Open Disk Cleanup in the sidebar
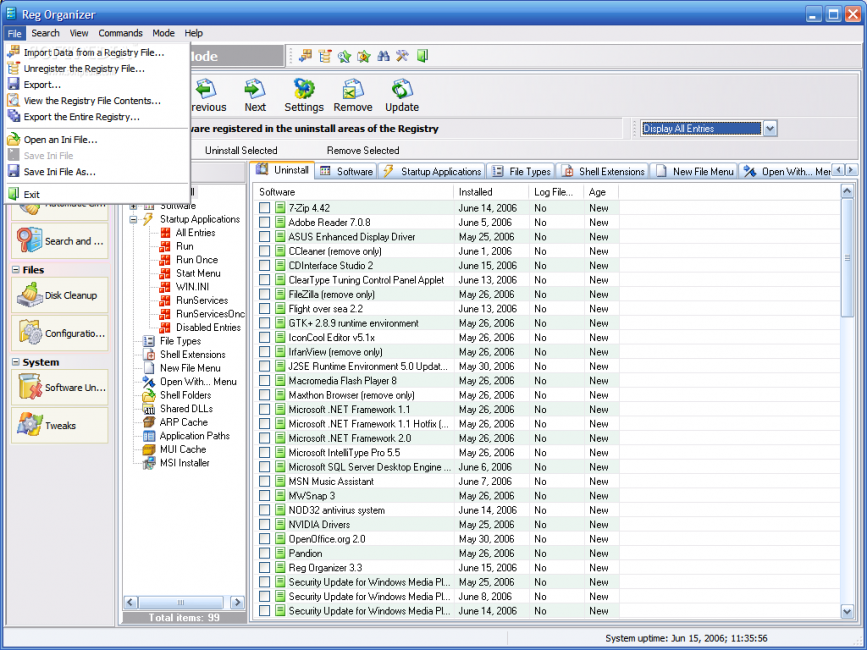 60,295
